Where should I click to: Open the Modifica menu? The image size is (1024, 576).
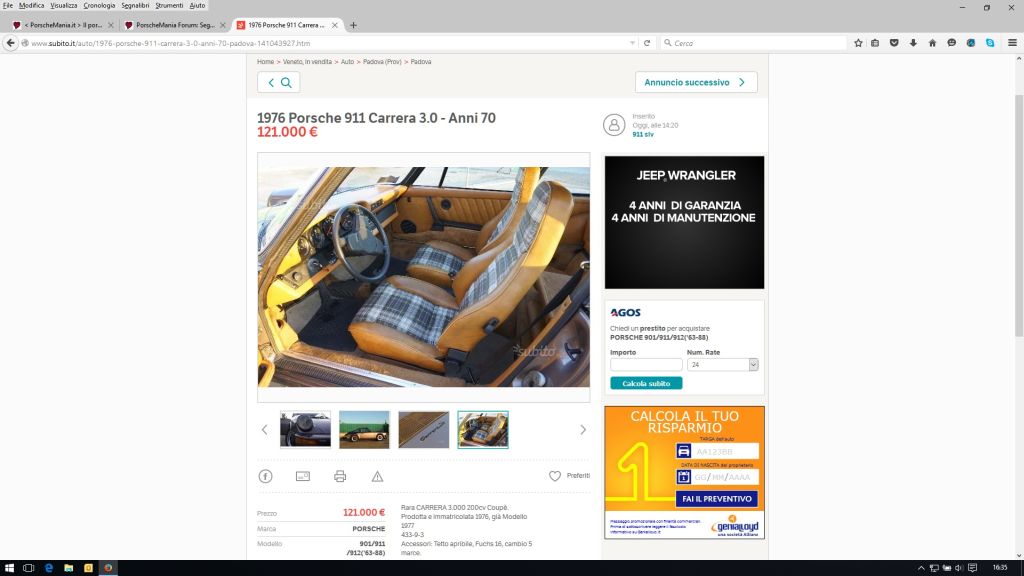31,5
